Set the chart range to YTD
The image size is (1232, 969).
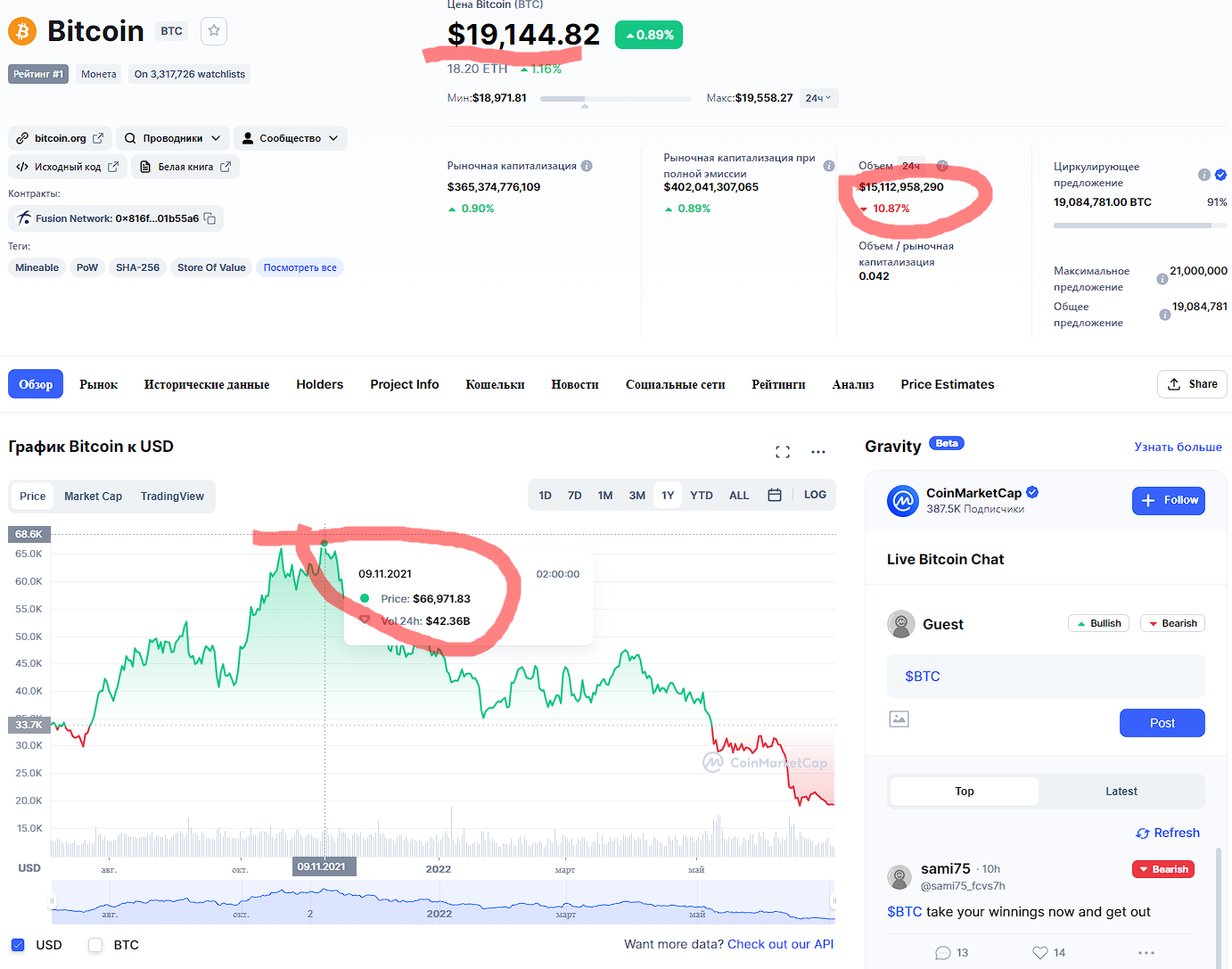tap(702, 495)
